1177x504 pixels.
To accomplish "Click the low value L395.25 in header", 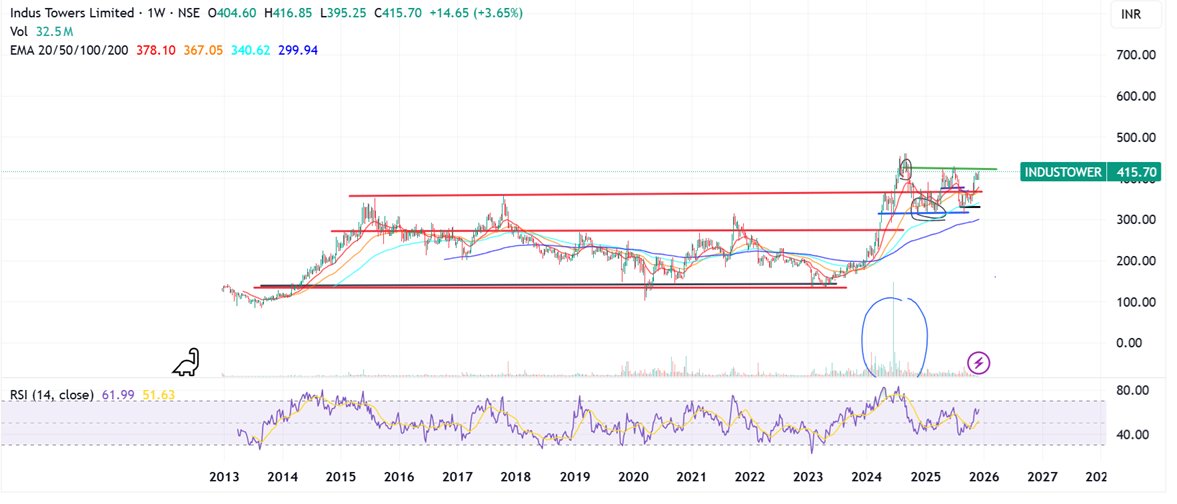I will (342, 14).
